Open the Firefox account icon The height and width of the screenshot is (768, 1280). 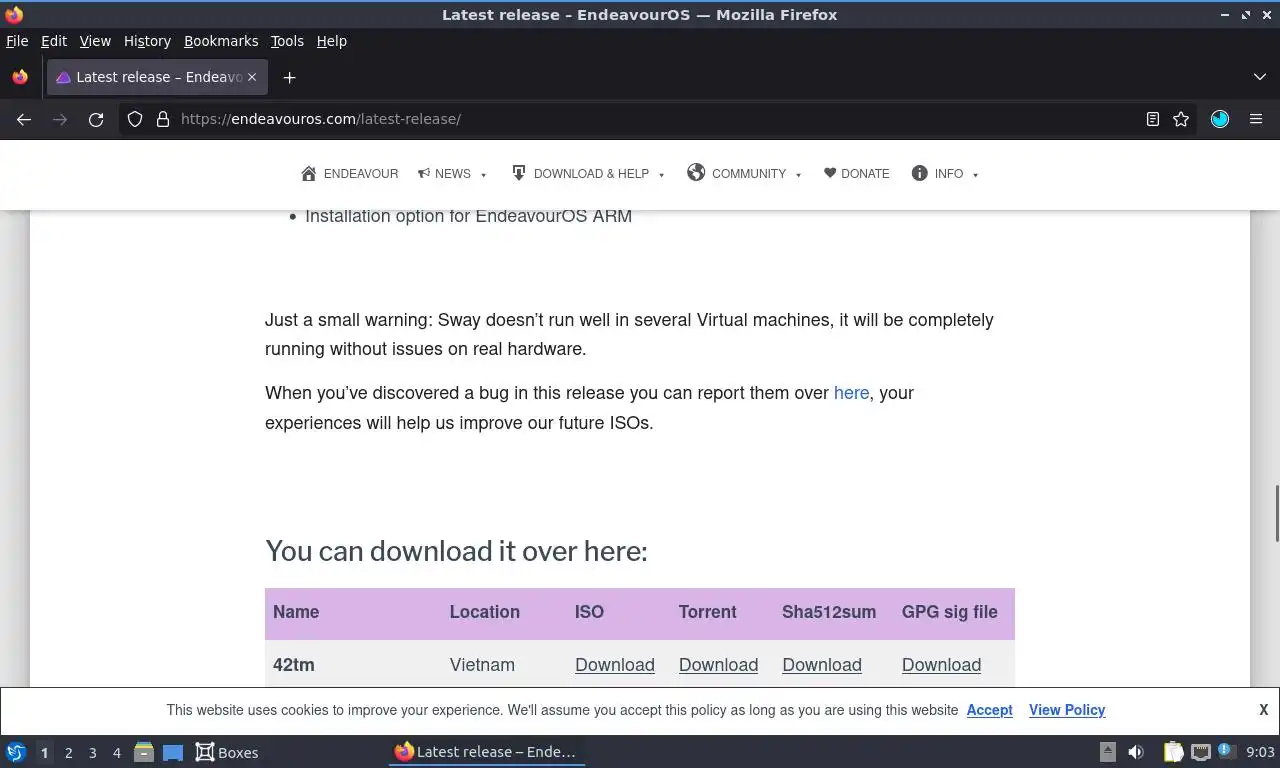1220,119
